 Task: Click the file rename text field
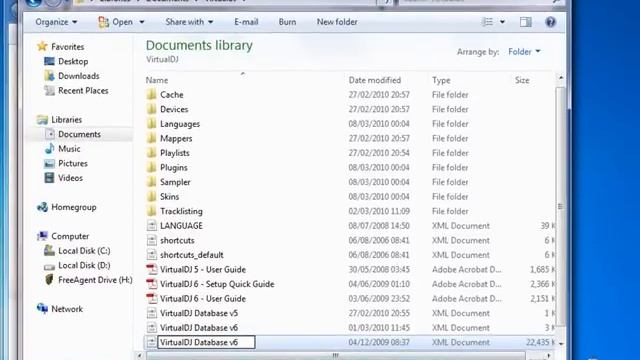pyautogui.click(x=206, y=342)
